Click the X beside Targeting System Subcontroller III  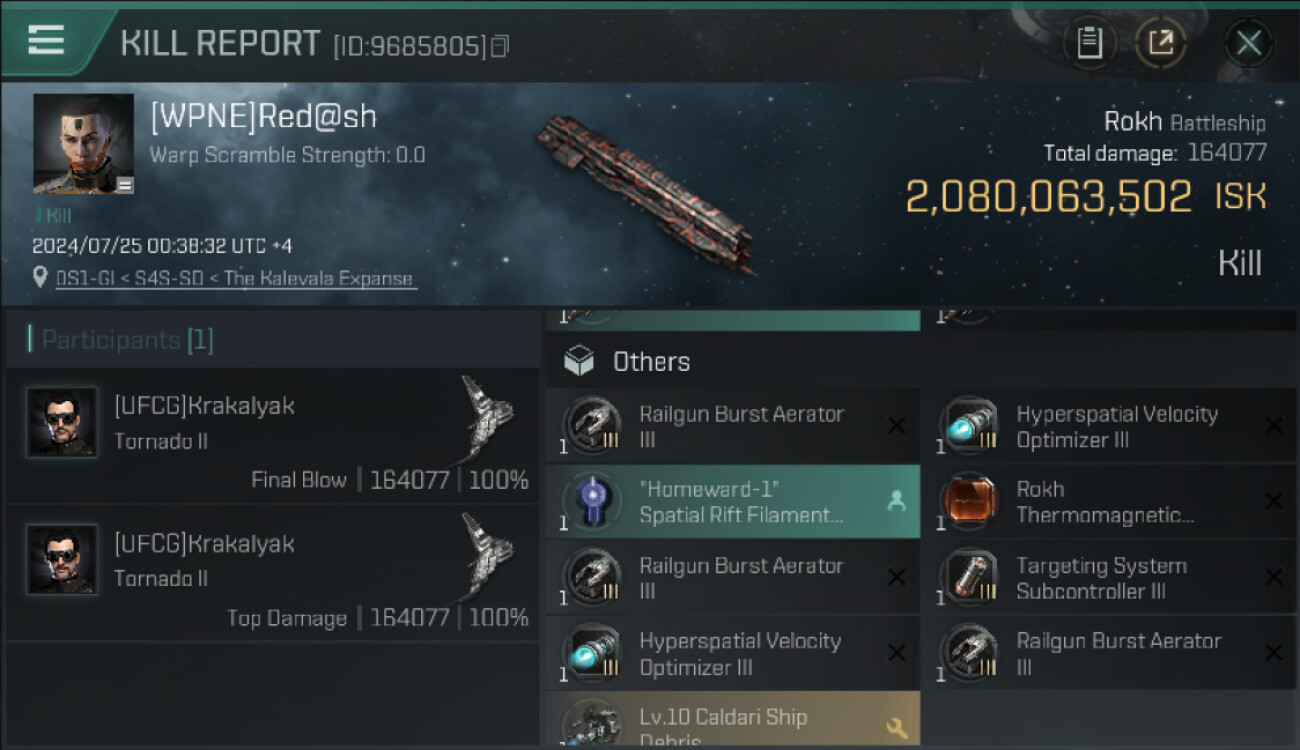1273,578
